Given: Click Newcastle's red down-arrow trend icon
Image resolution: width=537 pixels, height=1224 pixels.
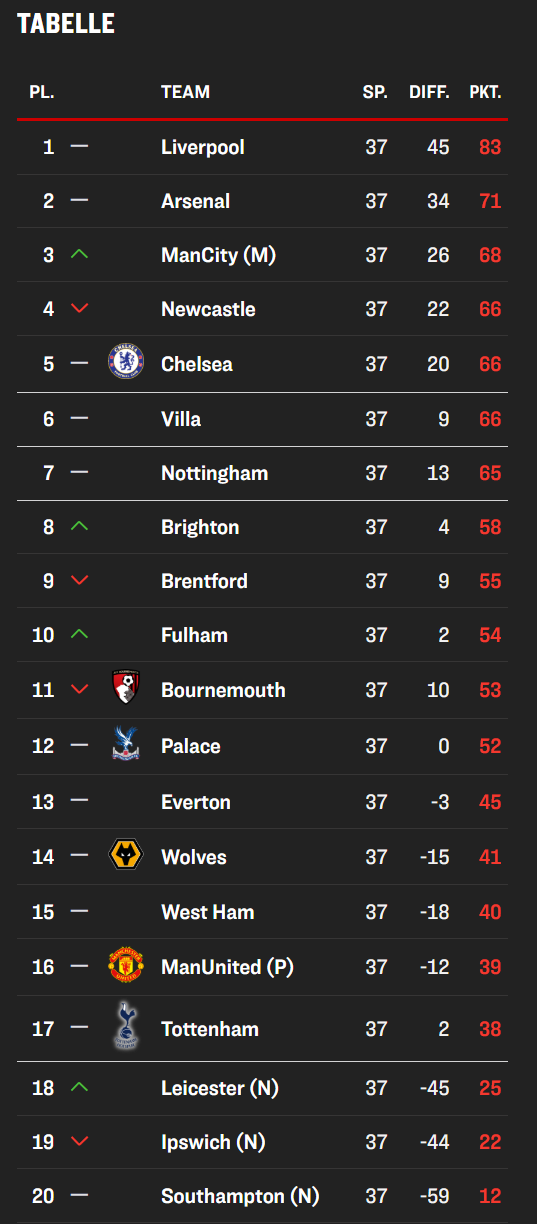Looking at the screenshot, I should [x=80, y=309].
